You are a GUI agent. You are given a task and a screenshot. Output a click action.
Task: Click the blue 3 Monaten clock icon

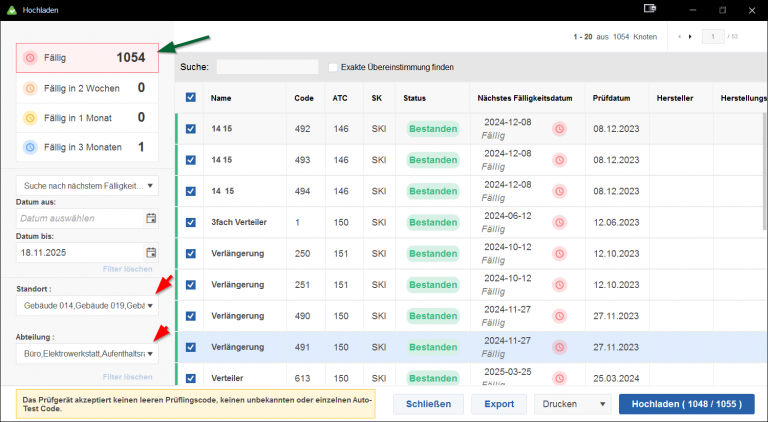(x=30, y=147)
